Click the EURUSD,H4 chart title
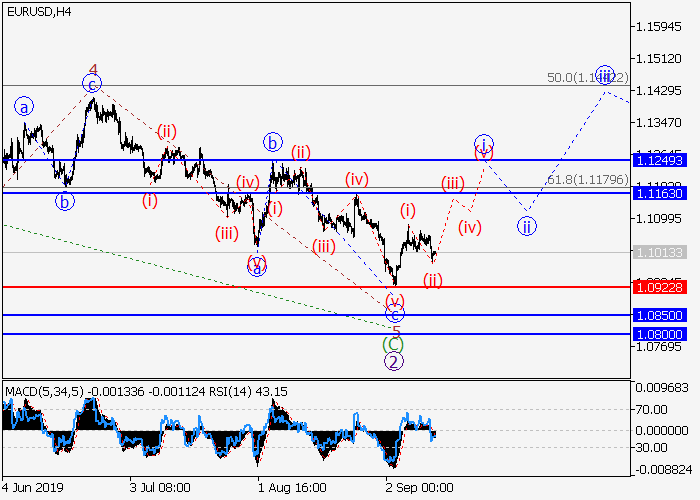The width and height of the screenshot is (700, 500). pyautogui.click(x=37, y=11)
